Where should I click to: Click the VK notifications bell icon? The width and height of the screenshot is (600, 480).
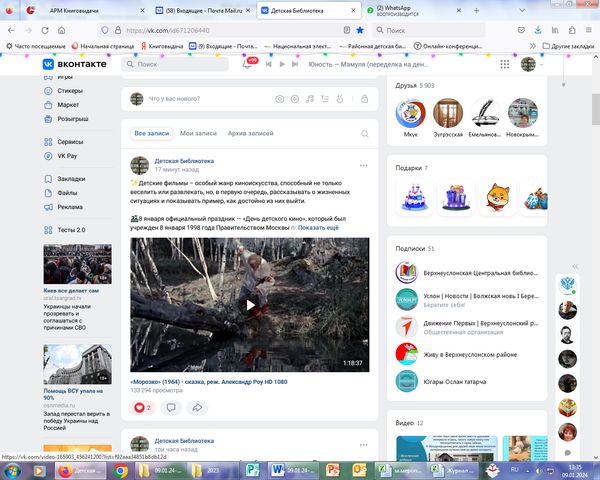pyautogui.click(x=247, y=64)
